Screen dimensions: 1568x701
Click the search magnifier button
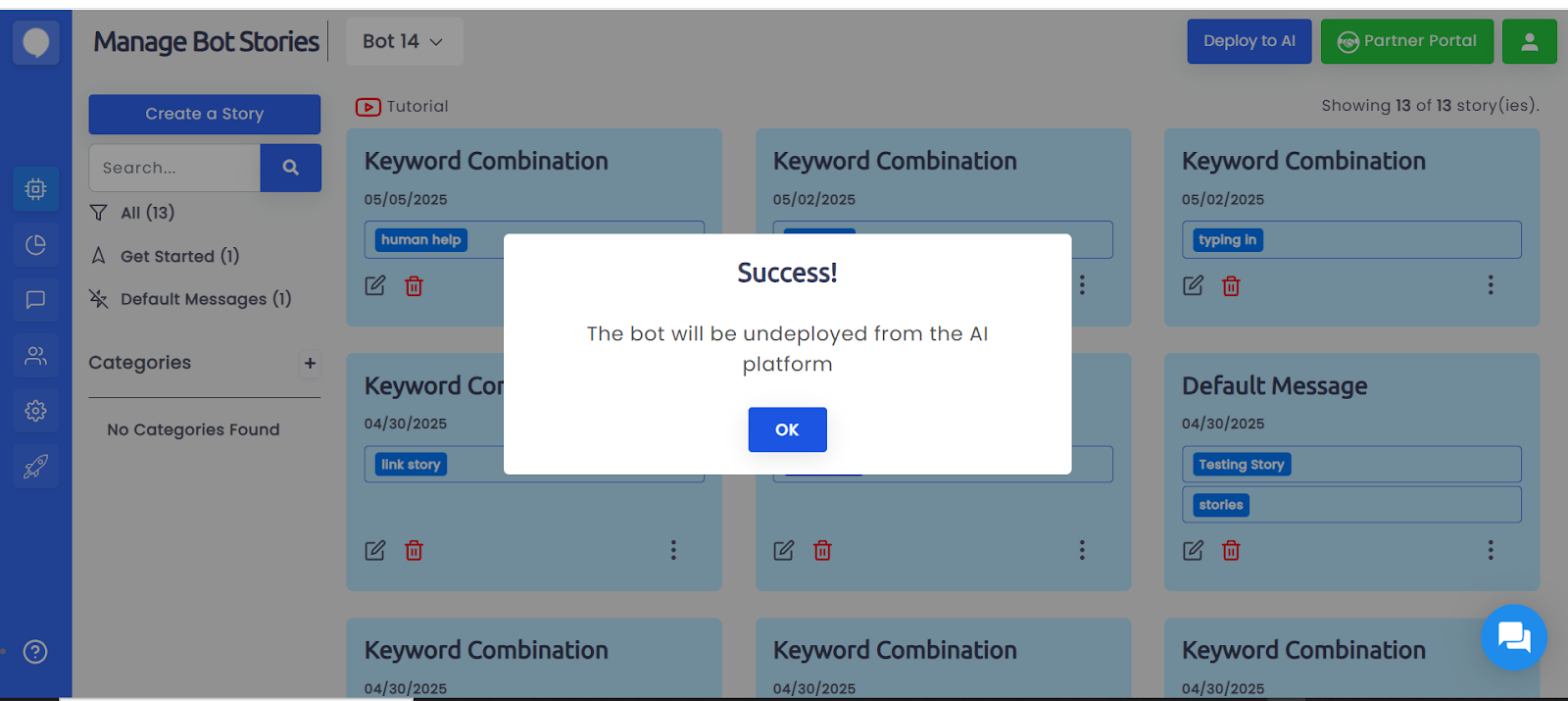point(291,168)
